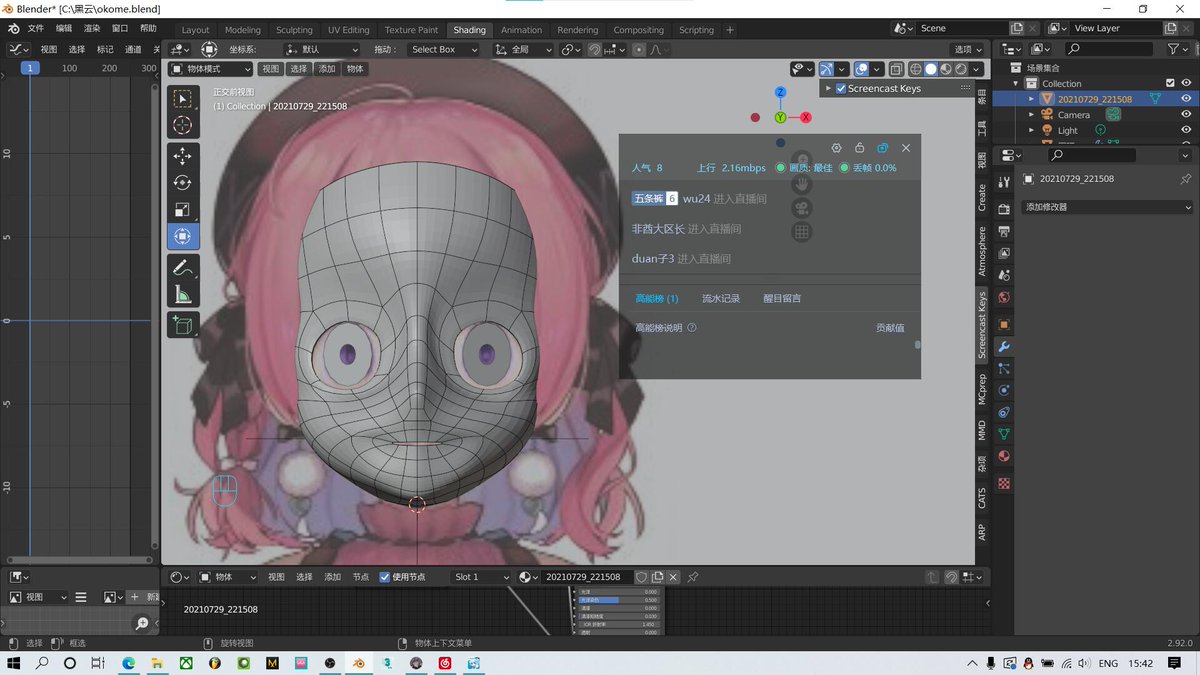Image resolution: width=1200 pixels, height=675 pixels.
Task: Click the 添加 menu in viewport header
Action: tap(327, 69)
